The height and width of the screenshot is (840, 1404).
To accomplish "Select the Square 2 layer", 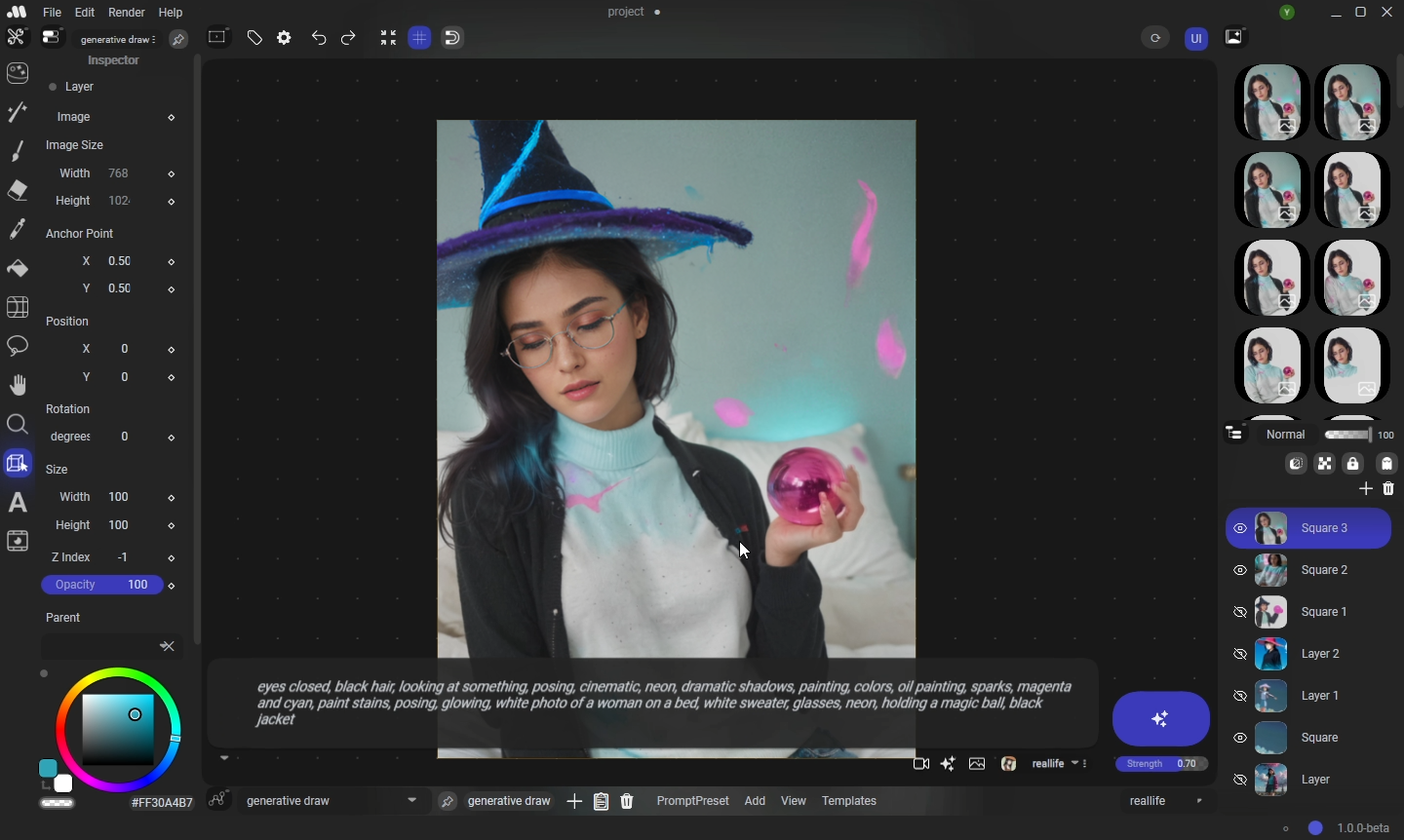I will click(1324, 571).
